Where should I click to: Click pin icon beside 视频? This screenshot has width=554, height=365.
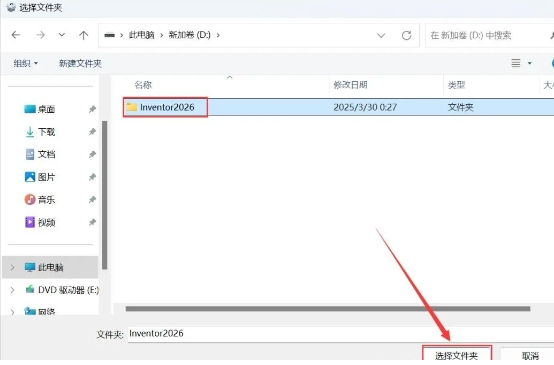pyautogui.click(x=92, y=222)
